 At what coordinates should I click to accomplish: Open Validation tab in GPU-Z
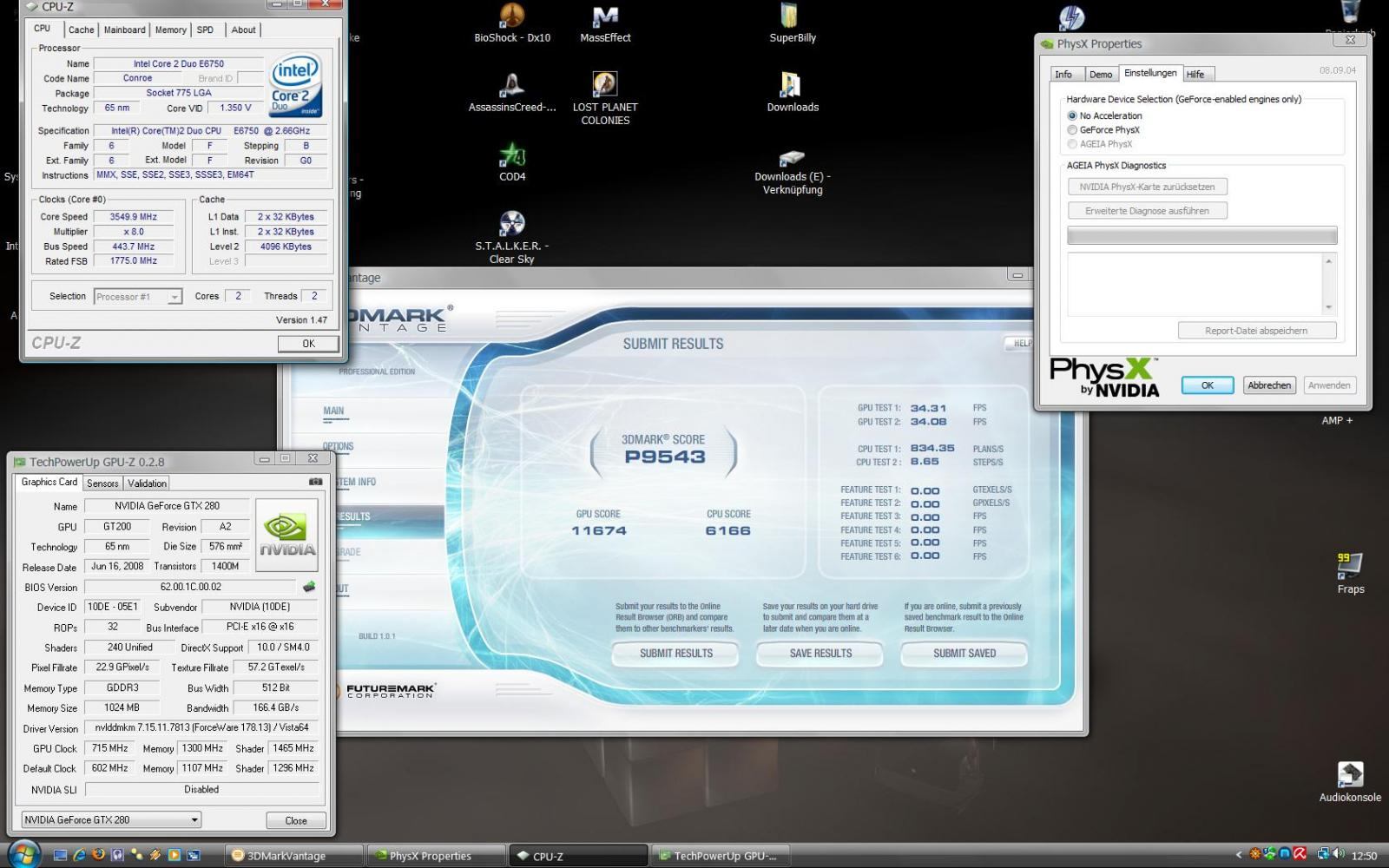pos(147,483)
